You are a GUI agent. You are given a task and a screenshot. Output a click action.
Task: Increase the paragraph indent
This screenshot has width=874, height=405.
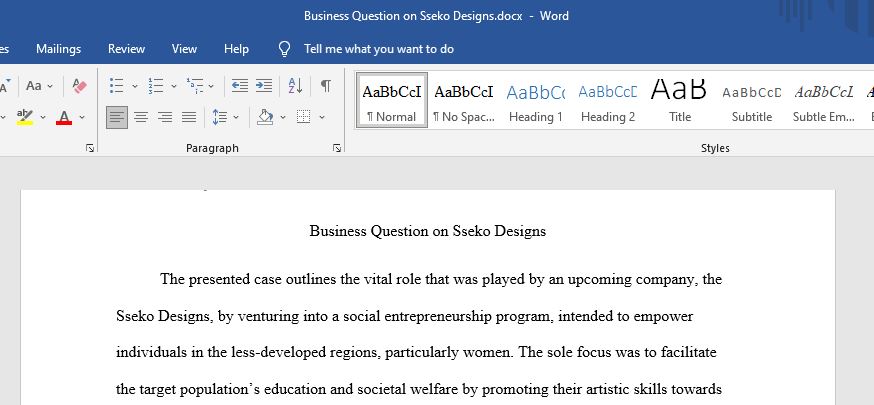[x=264, y=86]
